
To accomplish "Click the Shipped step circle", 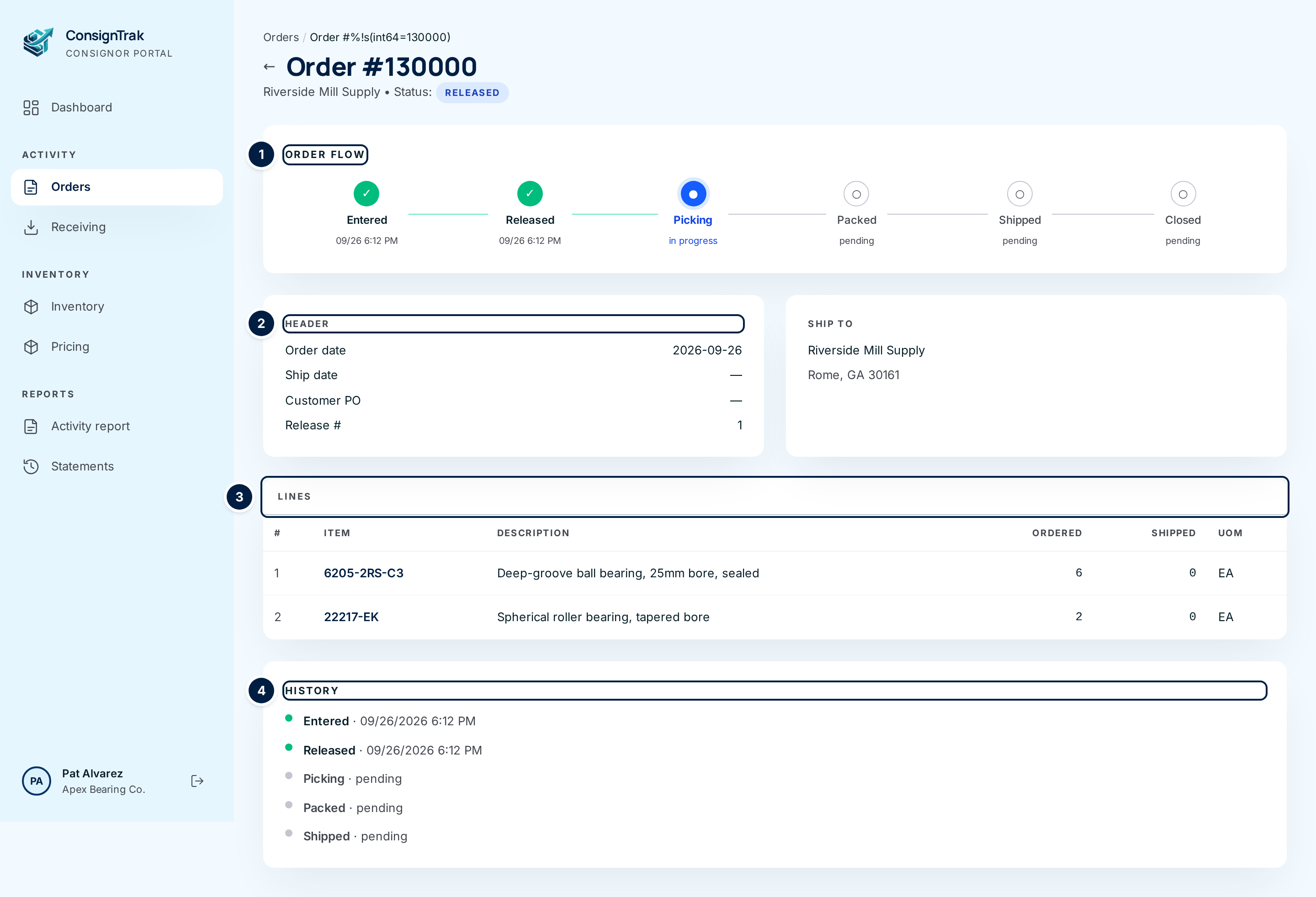I will [x=1020, y=194].
